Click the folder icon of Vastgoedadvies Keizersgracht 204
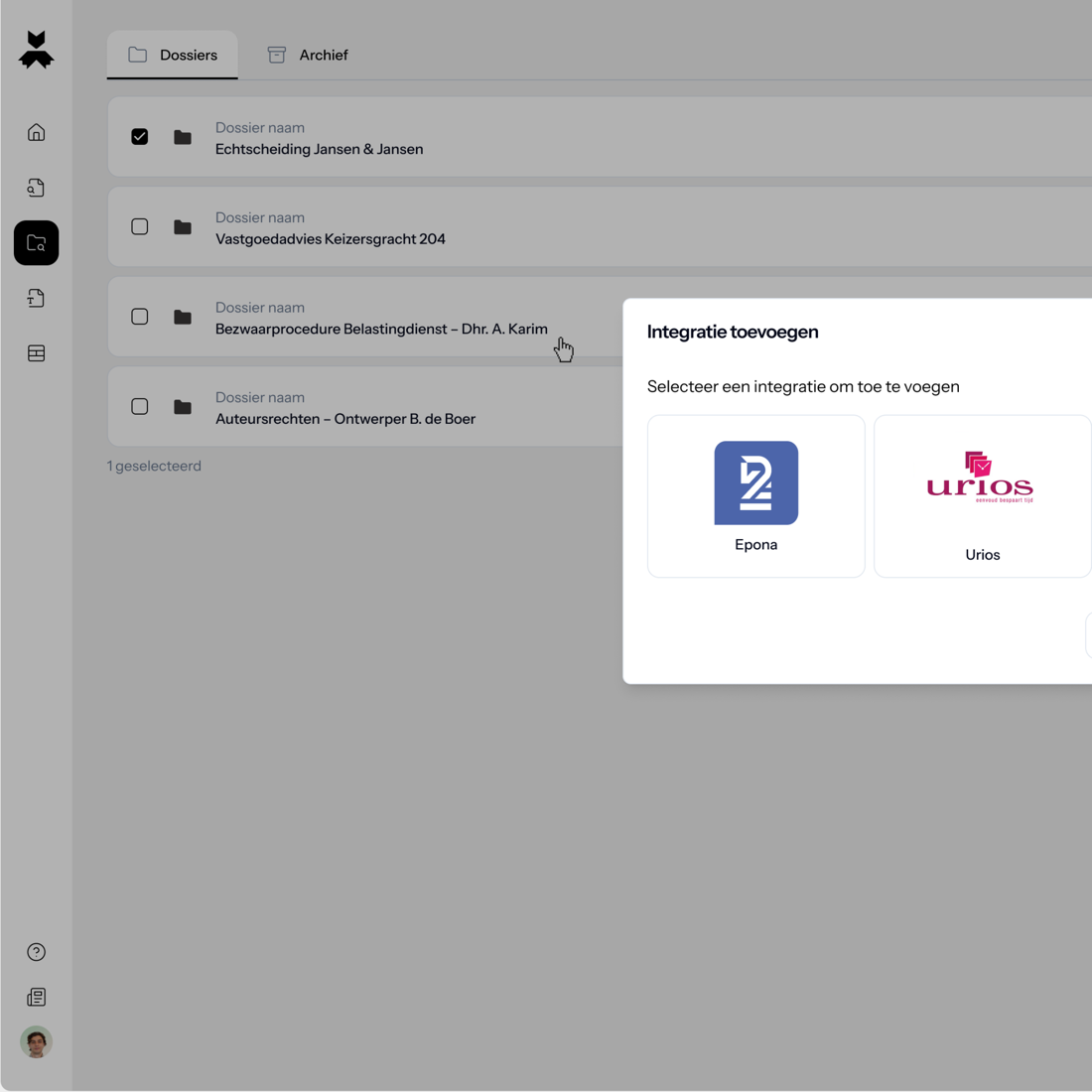This screenshot has height=1092, width=1092. pos(183,227)
